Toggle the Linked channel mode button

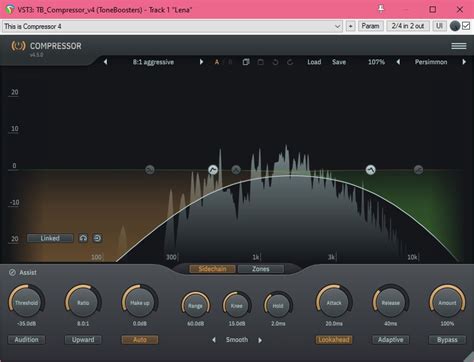tap(50, 238)
